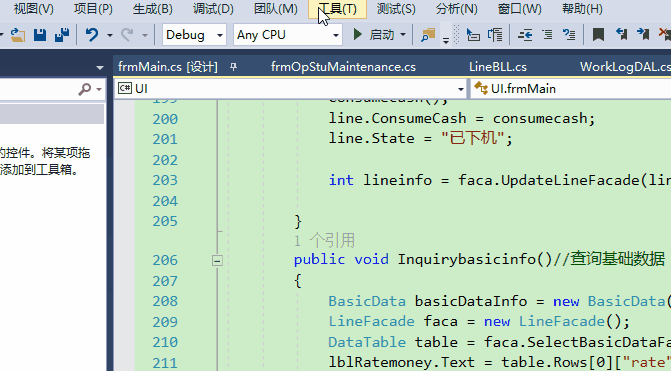Click the Save icon in toolbar
Screen dimensions: 671x371
point(40,35)
